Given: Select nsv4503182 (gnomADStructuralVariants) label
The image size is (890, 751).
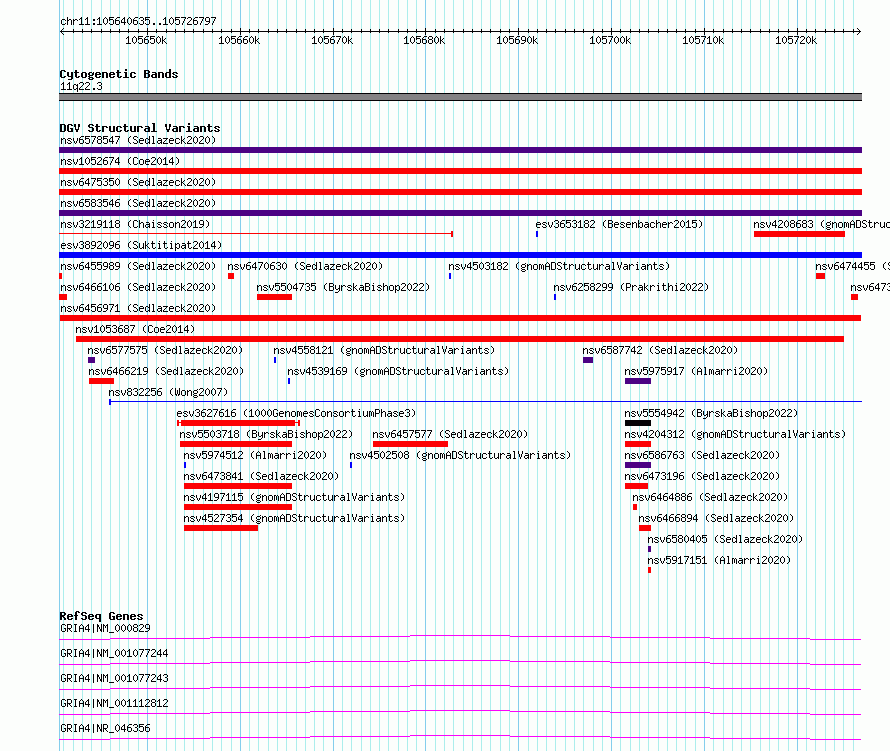Looking at the screenshot, I should click(559, 266).
